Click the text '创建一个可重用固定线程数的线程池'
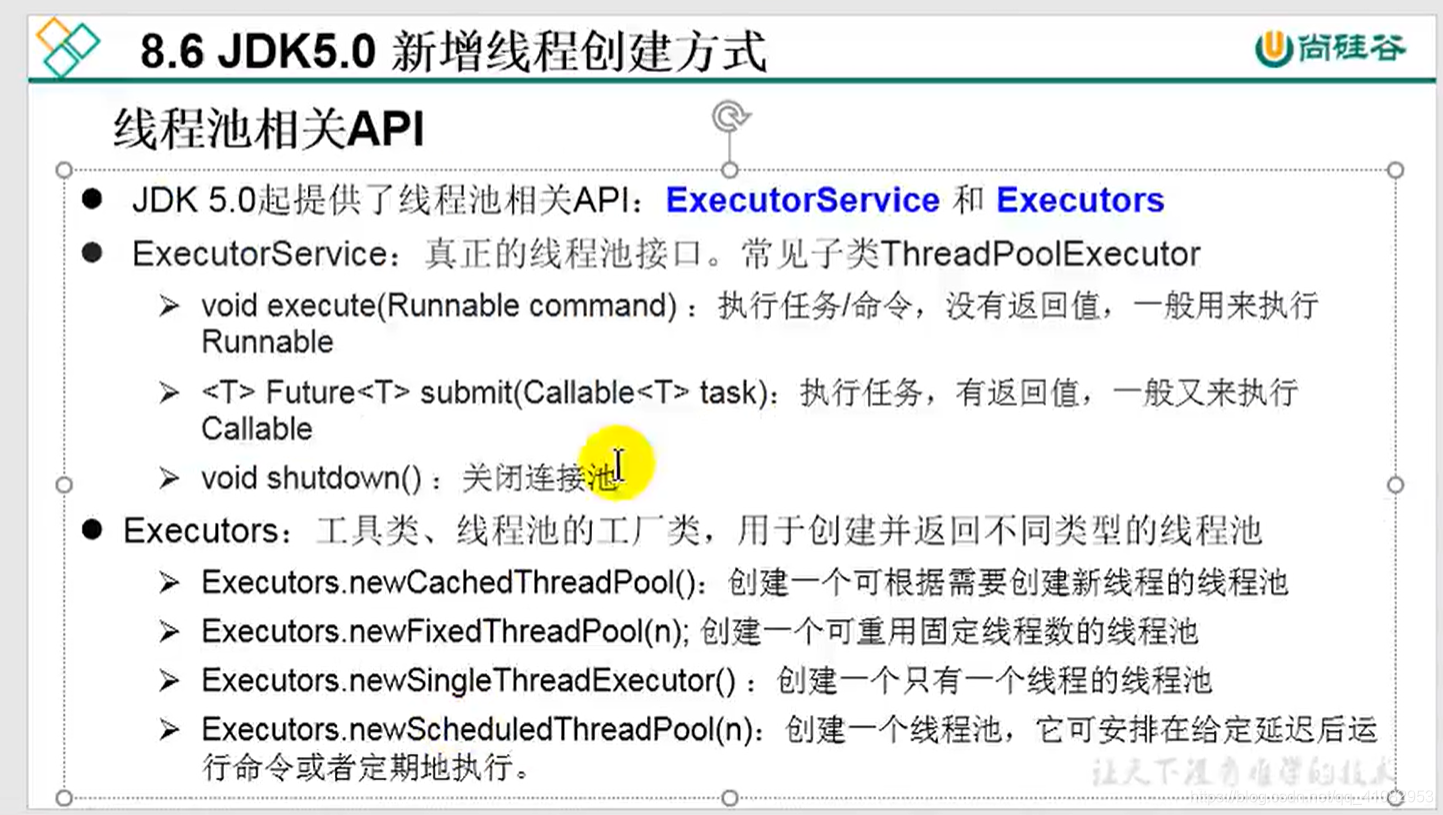 949,631
